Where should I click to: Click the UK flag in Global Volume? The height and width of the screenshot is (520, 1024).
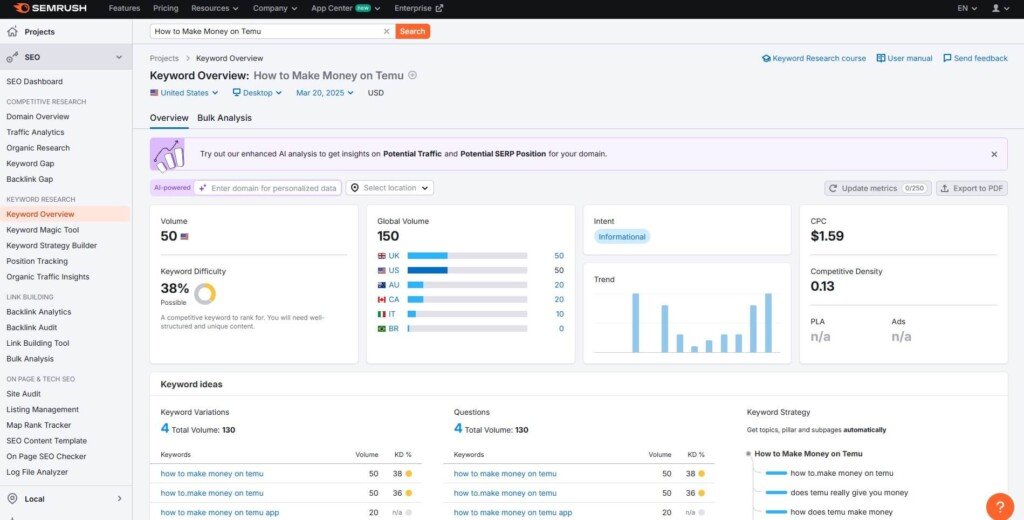(381, 256)
